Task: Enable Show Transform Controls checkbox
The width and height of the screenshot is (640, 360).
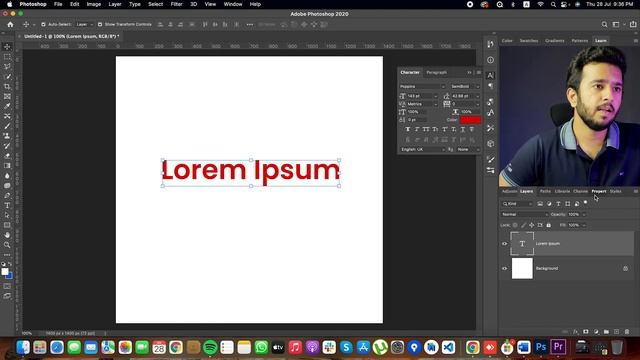Action: coord(100,24)
